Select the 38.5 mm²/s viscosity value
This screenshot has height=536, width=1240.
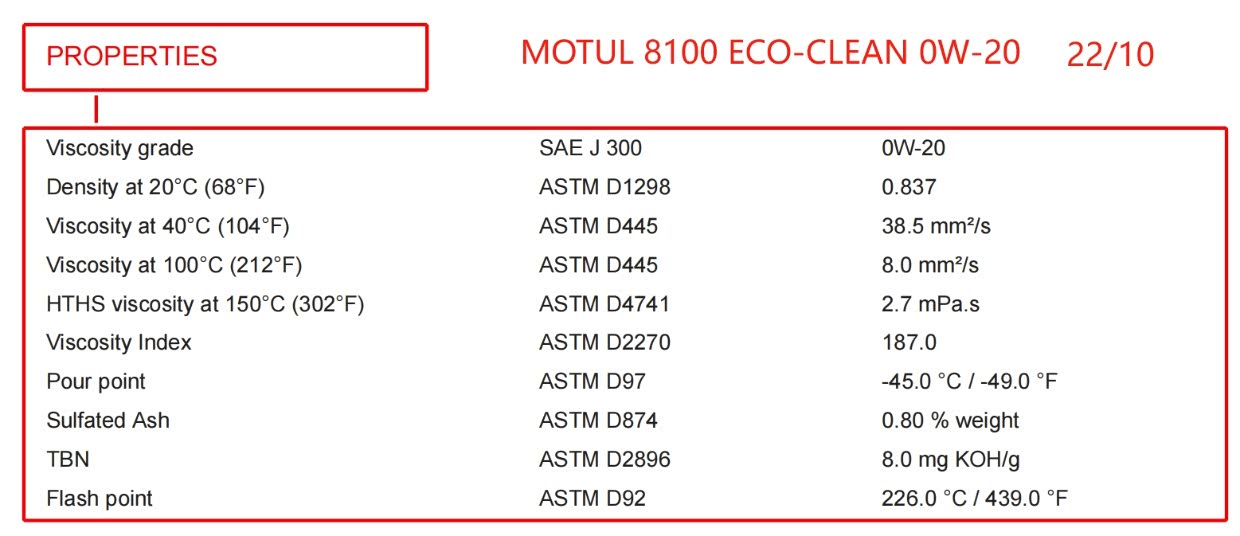coord(935,226)
